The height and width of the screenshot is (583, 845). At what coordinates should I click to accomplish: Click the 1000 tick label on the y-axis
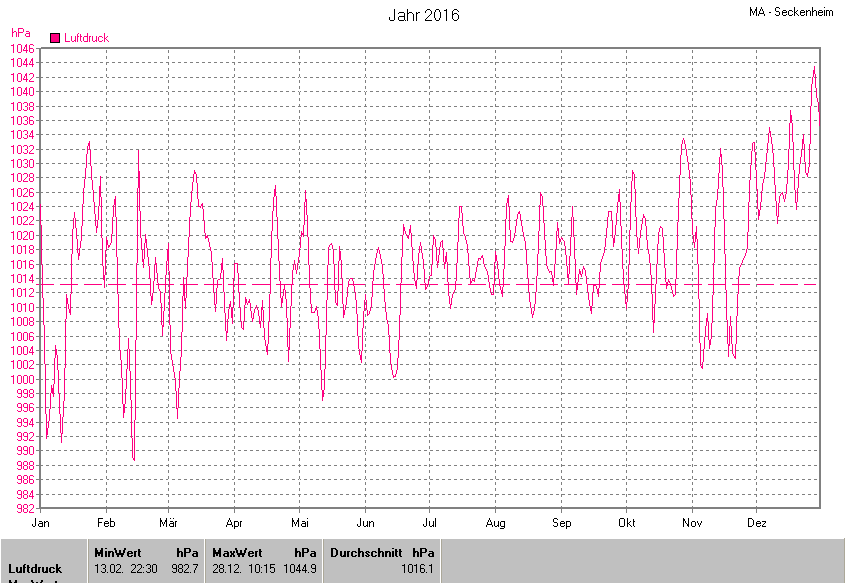22,379
